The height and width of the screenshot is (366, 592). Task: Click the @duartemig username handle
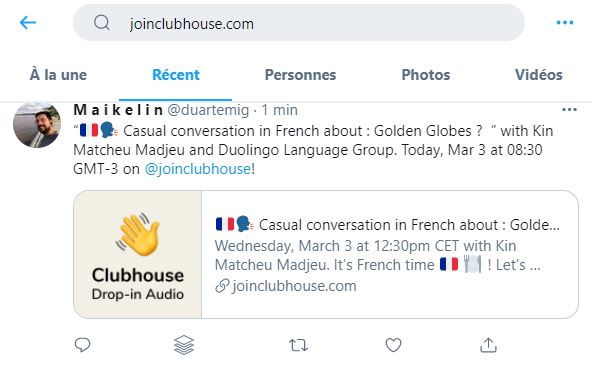(208, 110)
